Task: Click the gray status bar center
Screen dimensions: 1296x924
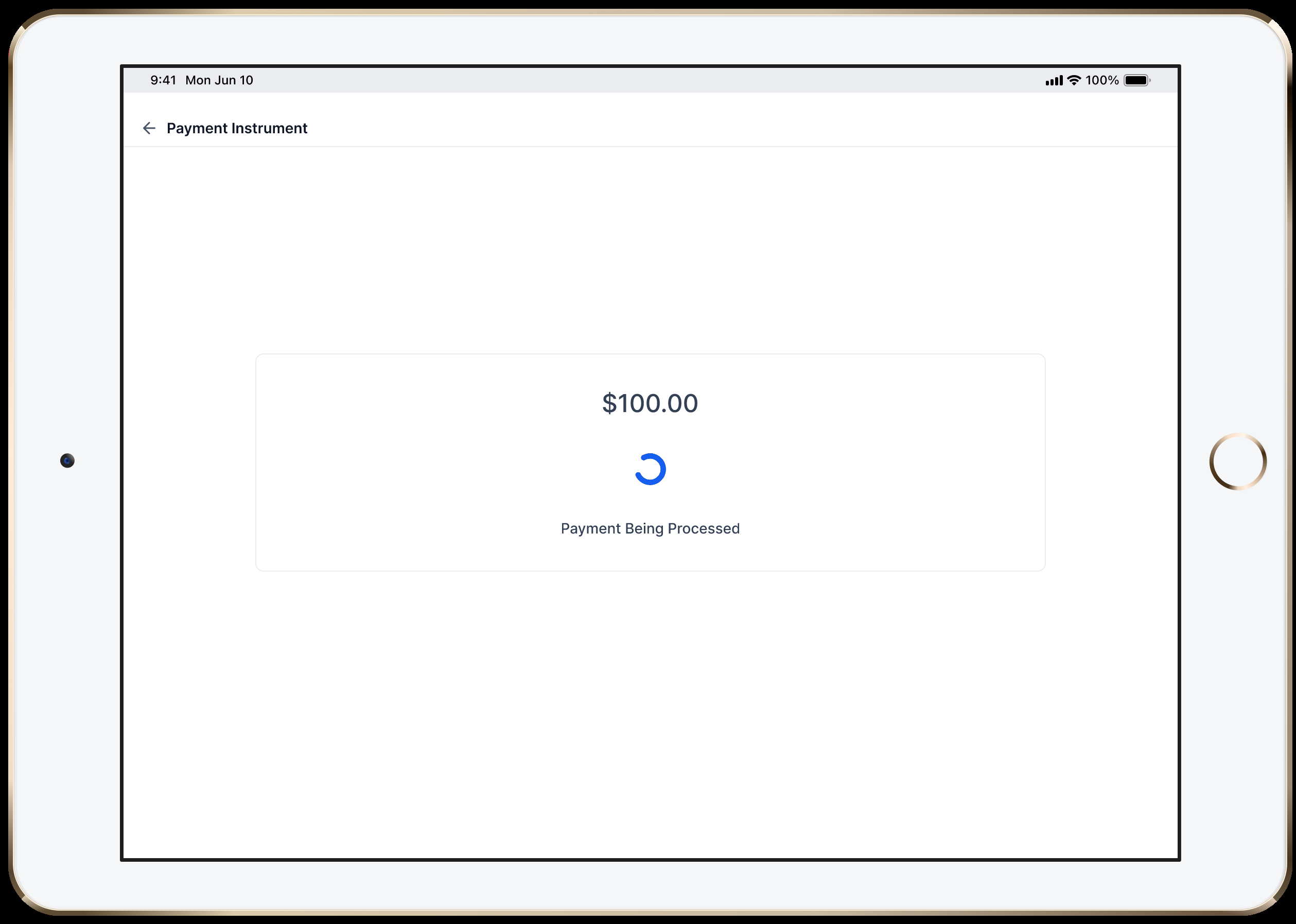Action: pyautogui.click(x=650, y=80)
